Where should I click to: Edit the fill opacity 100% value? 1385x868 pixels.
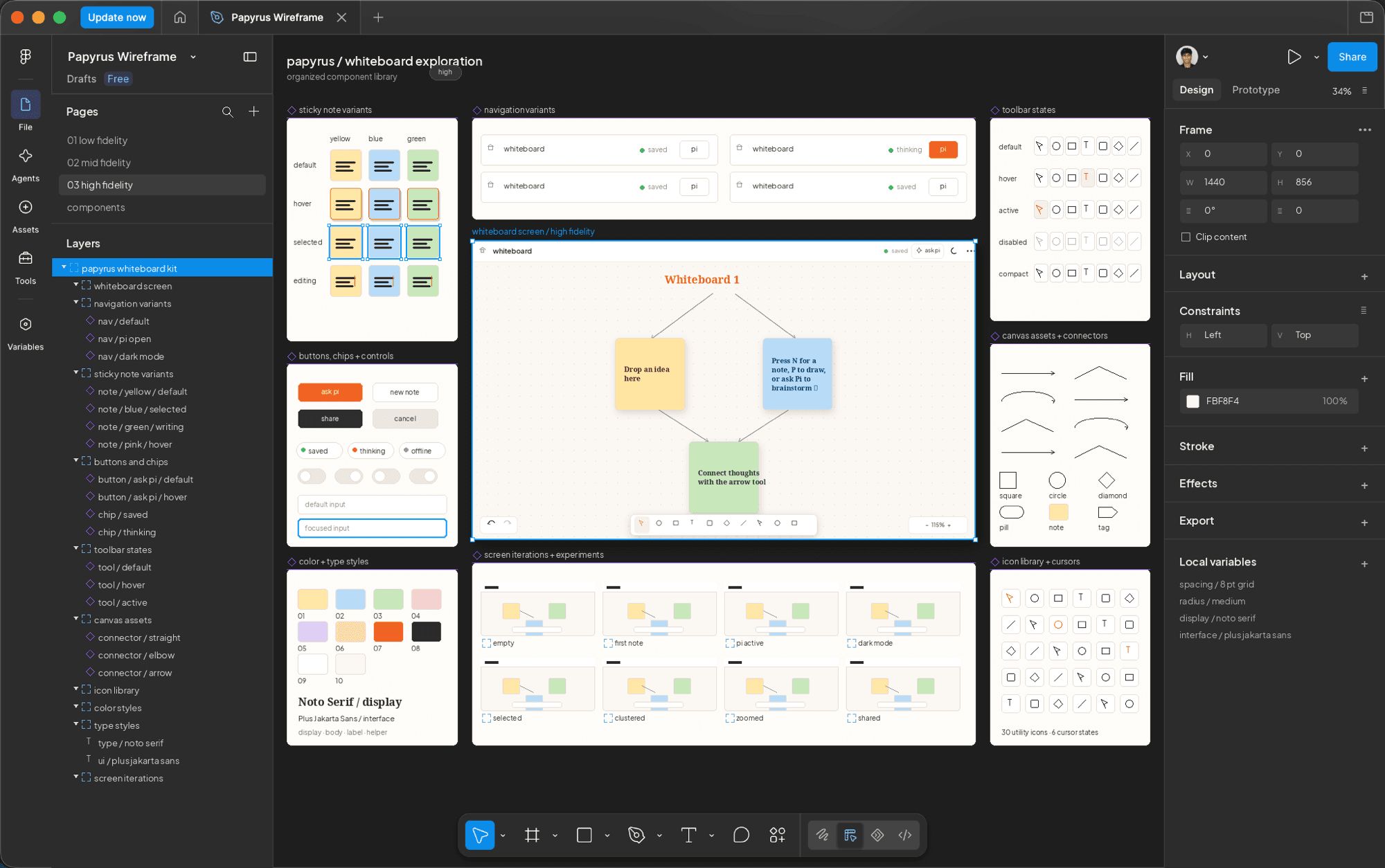click(1334, 401)
